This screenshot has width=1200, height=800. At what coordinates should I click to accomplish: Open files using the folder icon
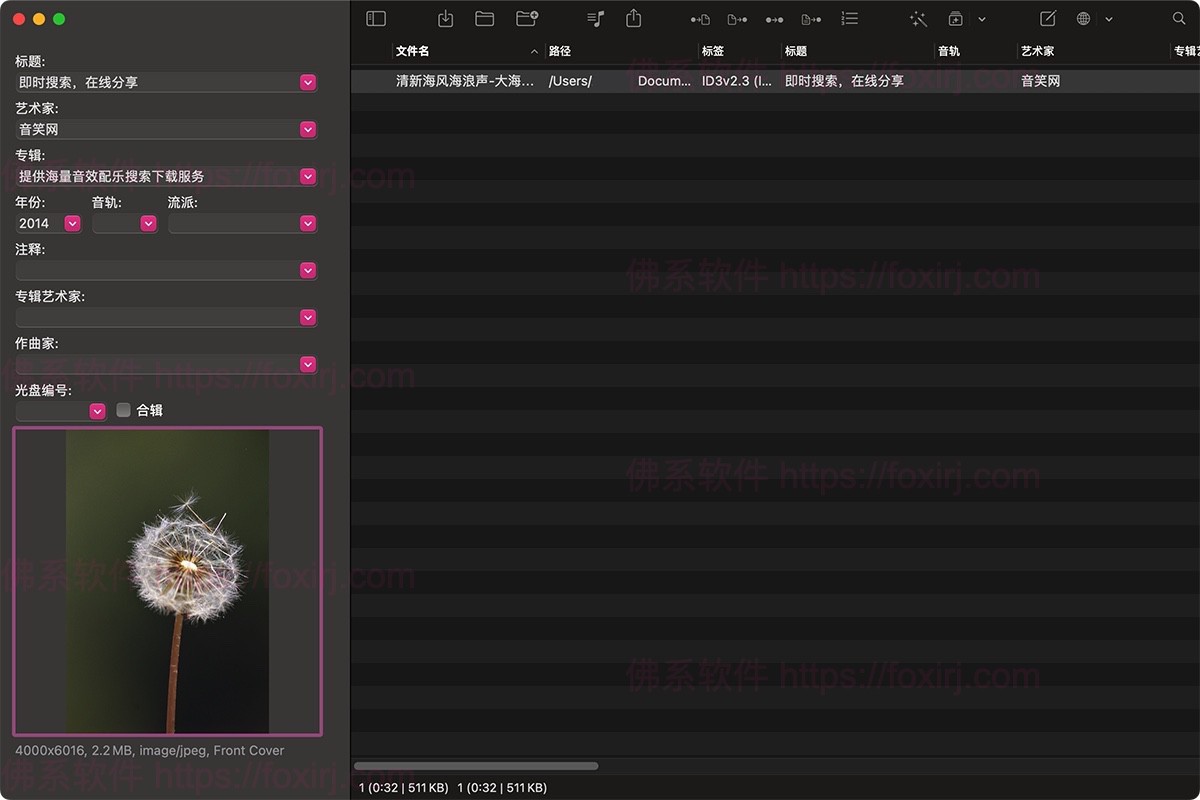486,18
